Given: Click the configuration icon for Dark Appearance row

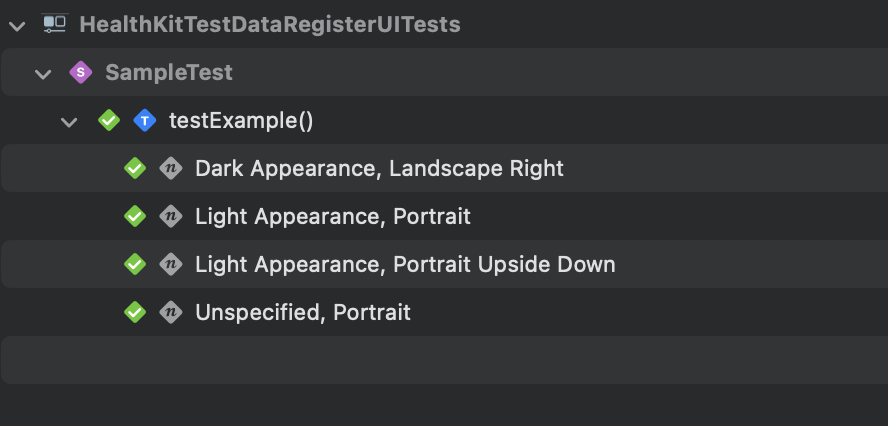Looking at the screenshot, I should (x=170, y=168).
